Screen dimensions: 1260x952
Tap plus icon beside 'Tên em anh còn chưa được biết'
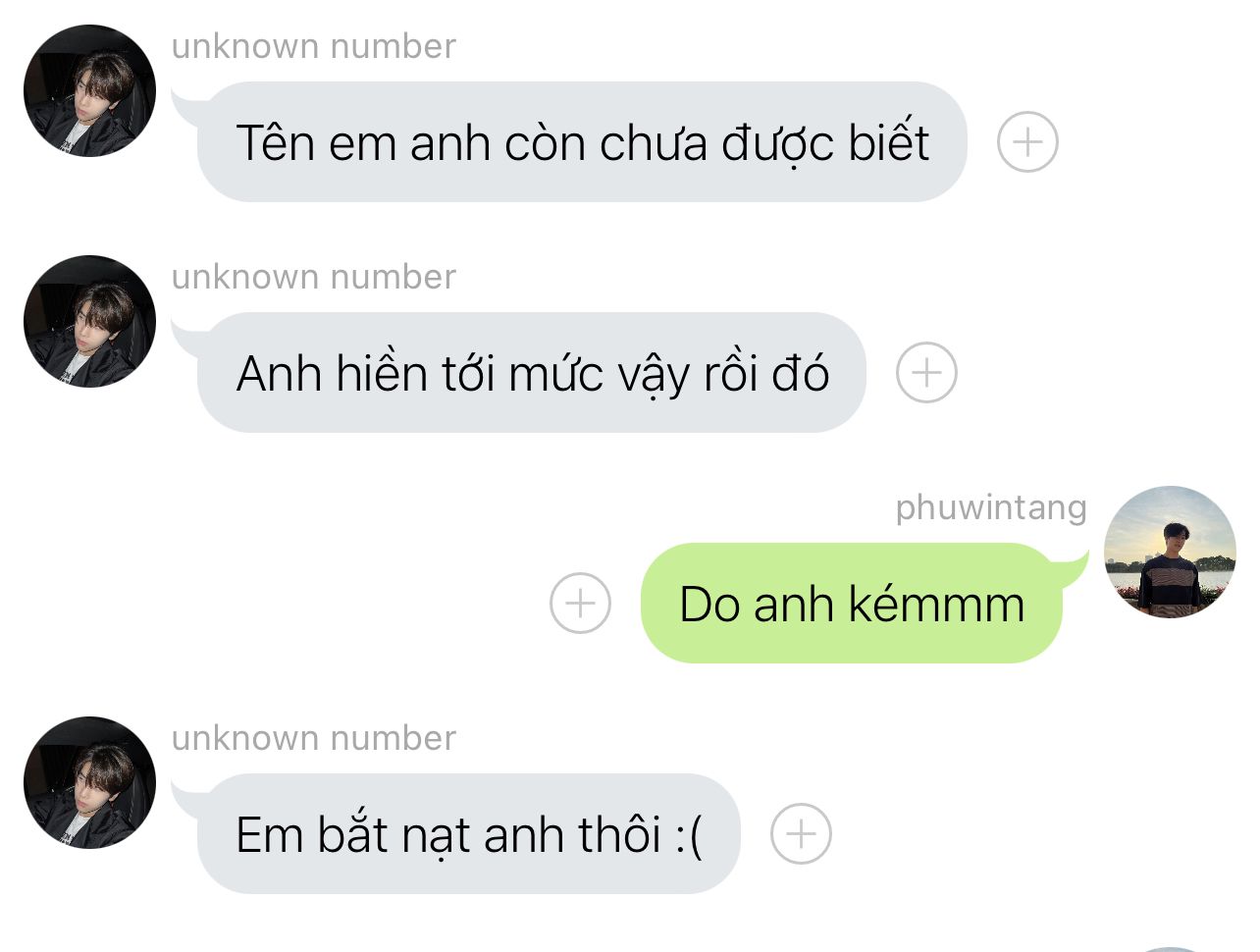(x=1027, y=142)
